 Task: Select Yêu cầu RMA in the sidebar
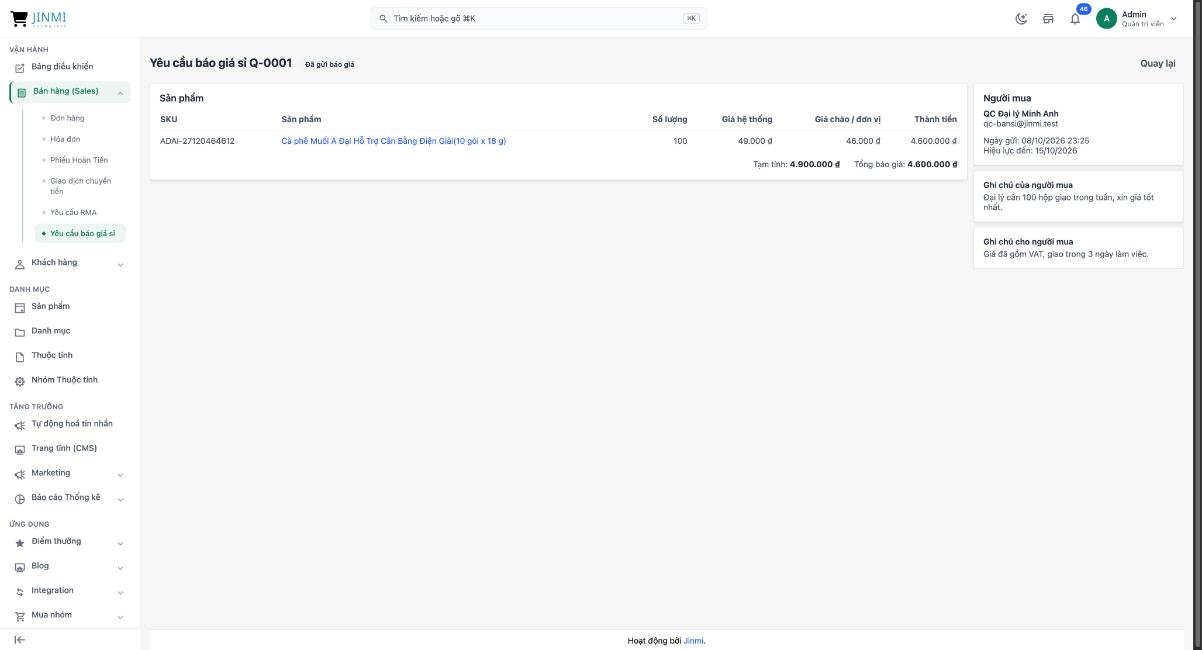pyautogui.click(x=73, y=212)
